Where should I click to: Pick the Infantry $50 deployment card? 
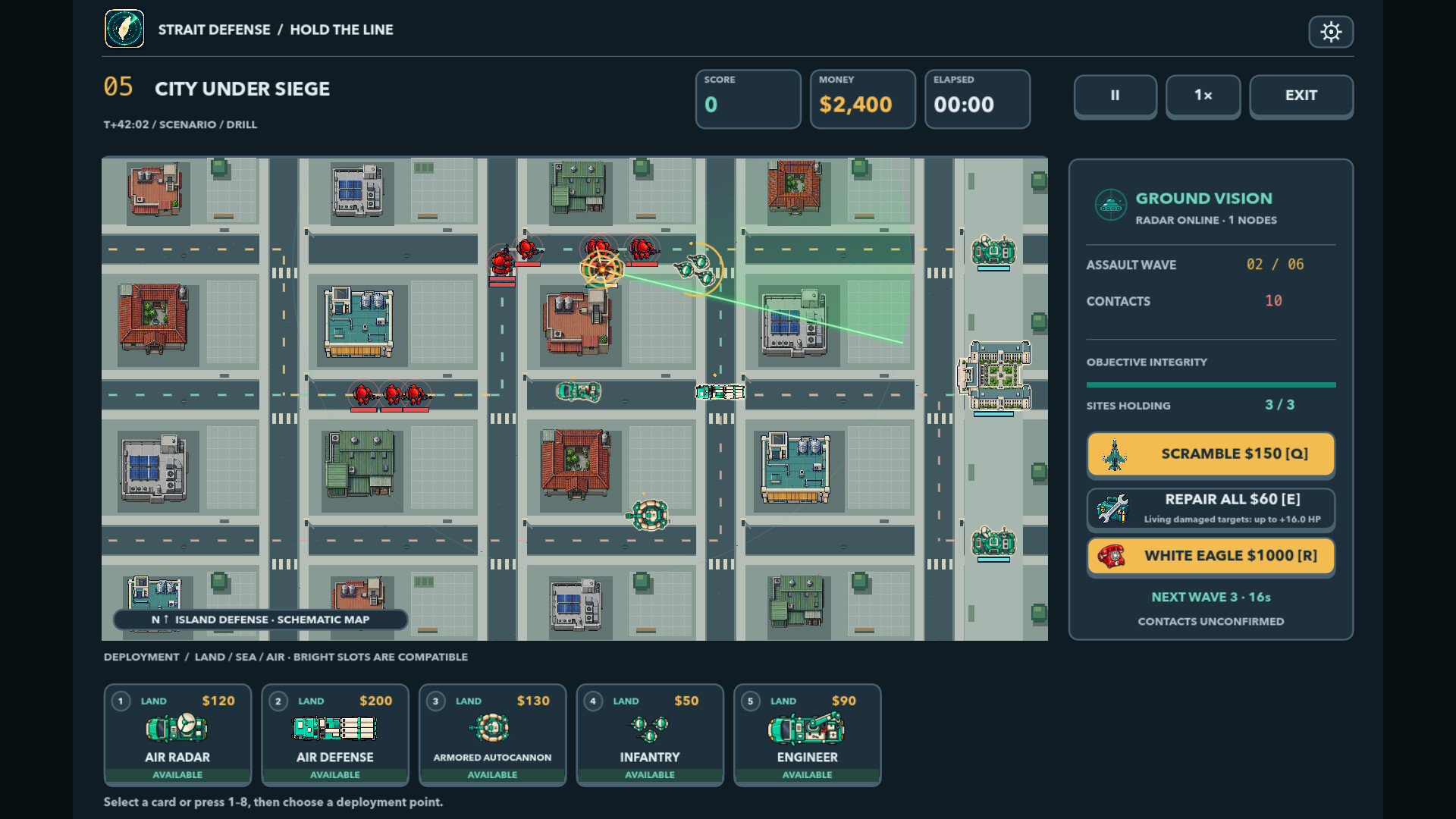click(x=650, y=735)
